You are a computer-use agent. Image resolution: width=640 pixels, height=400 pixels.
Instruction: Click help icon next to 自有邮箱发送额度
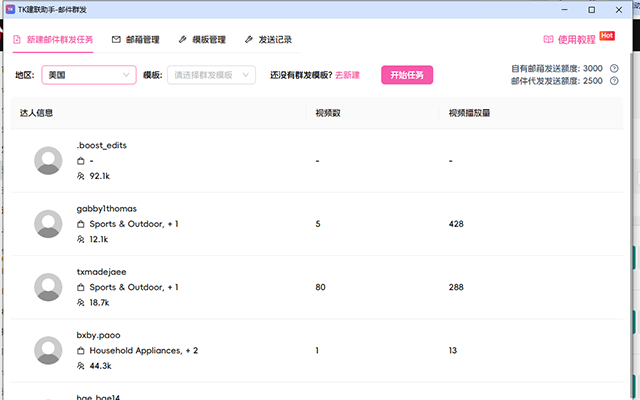click(614, 69)
